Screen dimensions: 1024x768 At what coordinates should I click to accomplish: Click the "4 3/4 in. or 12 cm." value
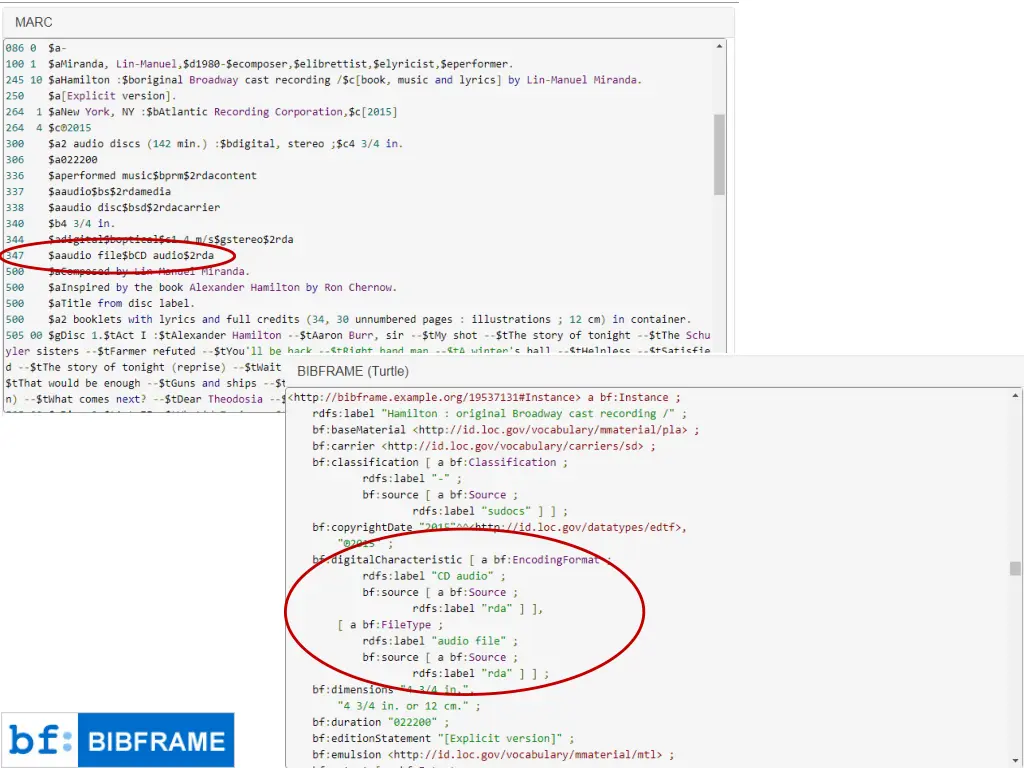point(403,706)
